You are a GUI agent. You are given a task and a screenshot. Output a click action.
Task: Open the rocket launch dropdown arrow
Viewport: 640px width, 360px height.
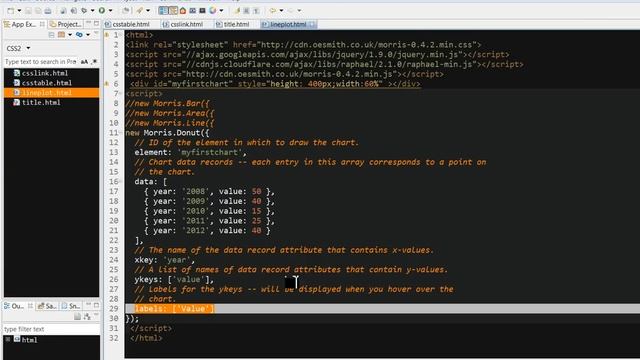tap(148, 11)
